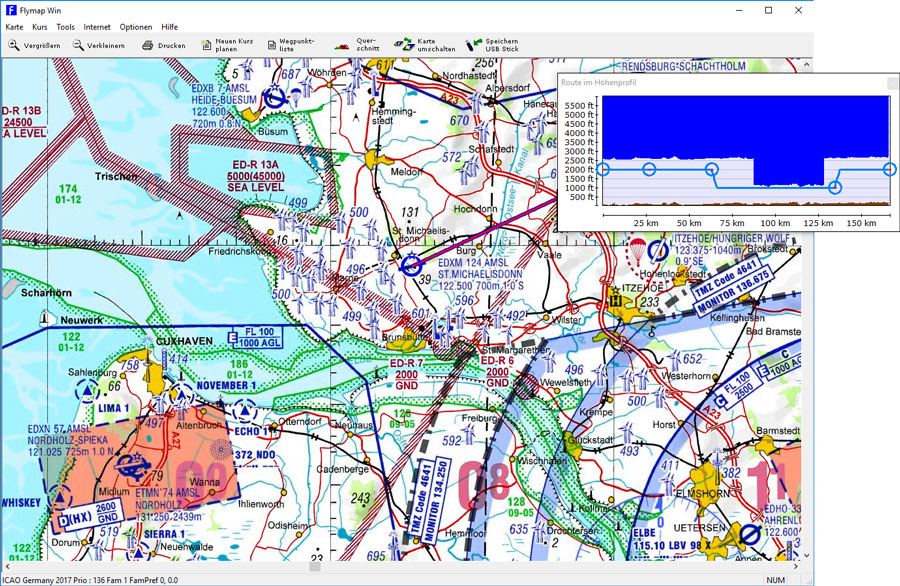Click the D(HX) 2600 GND airspace label
The image size is (900, 586).
90,514
